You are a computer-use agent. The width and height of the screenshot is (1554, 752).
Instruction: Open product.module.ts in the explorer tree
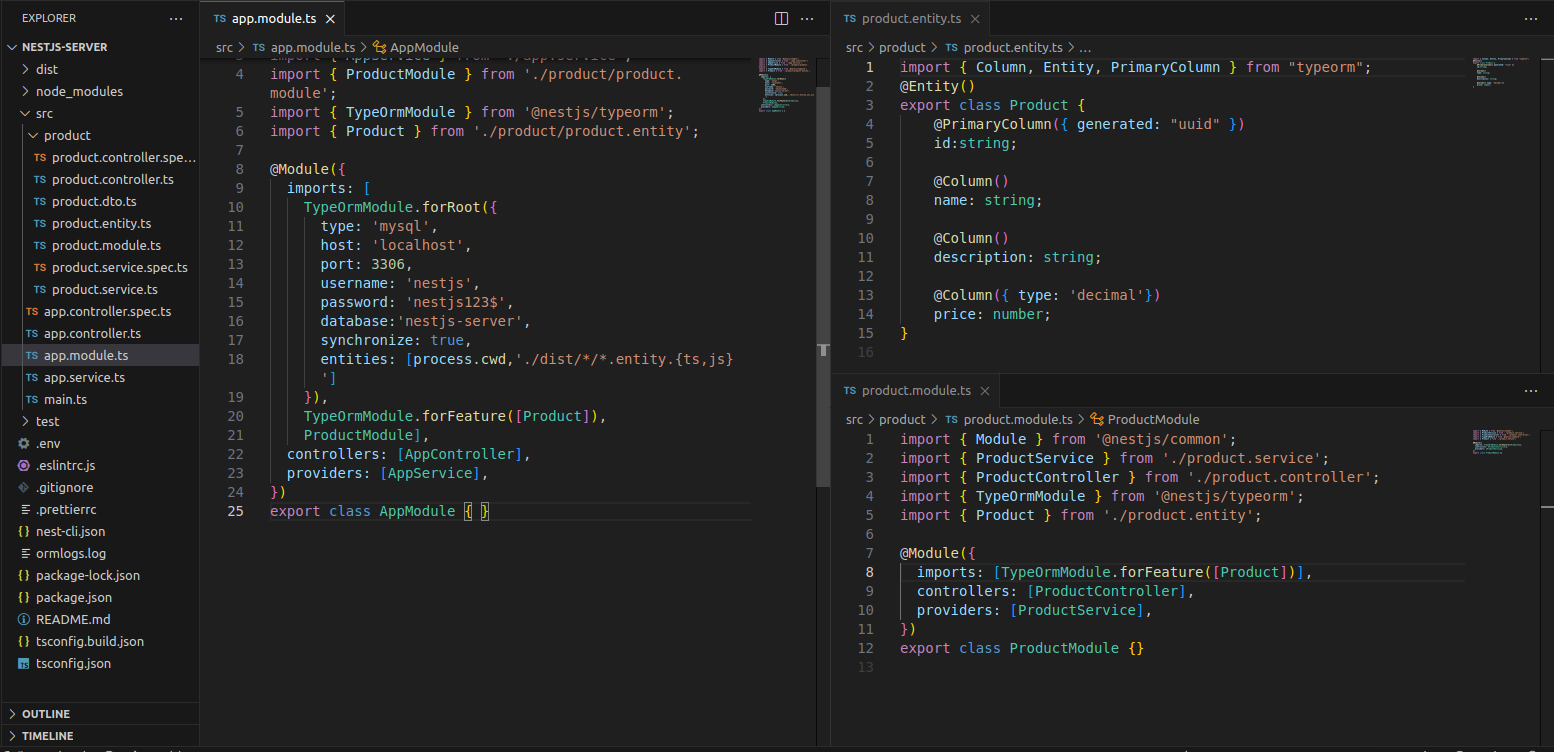tap(100, 245)
